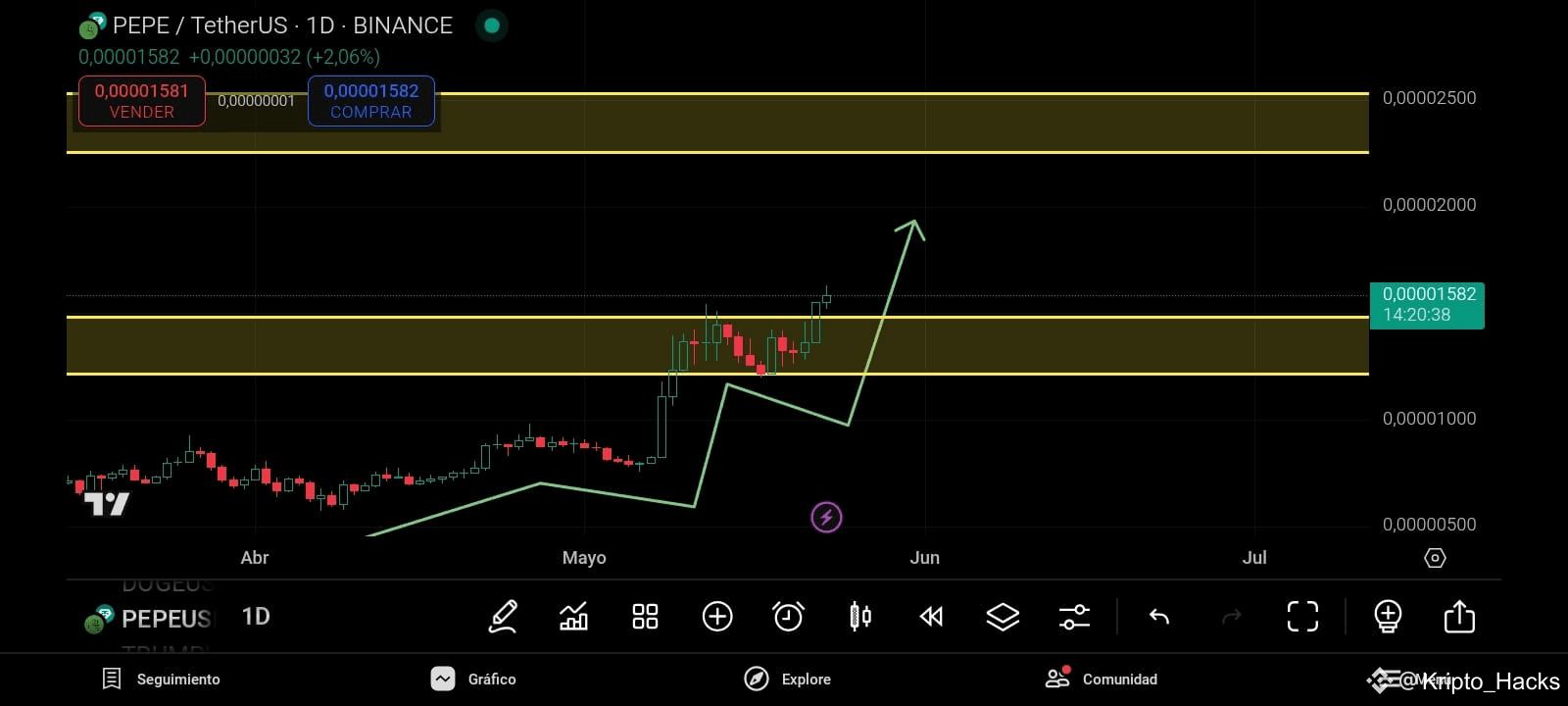Tap the Mayo label on time axis

584,558
